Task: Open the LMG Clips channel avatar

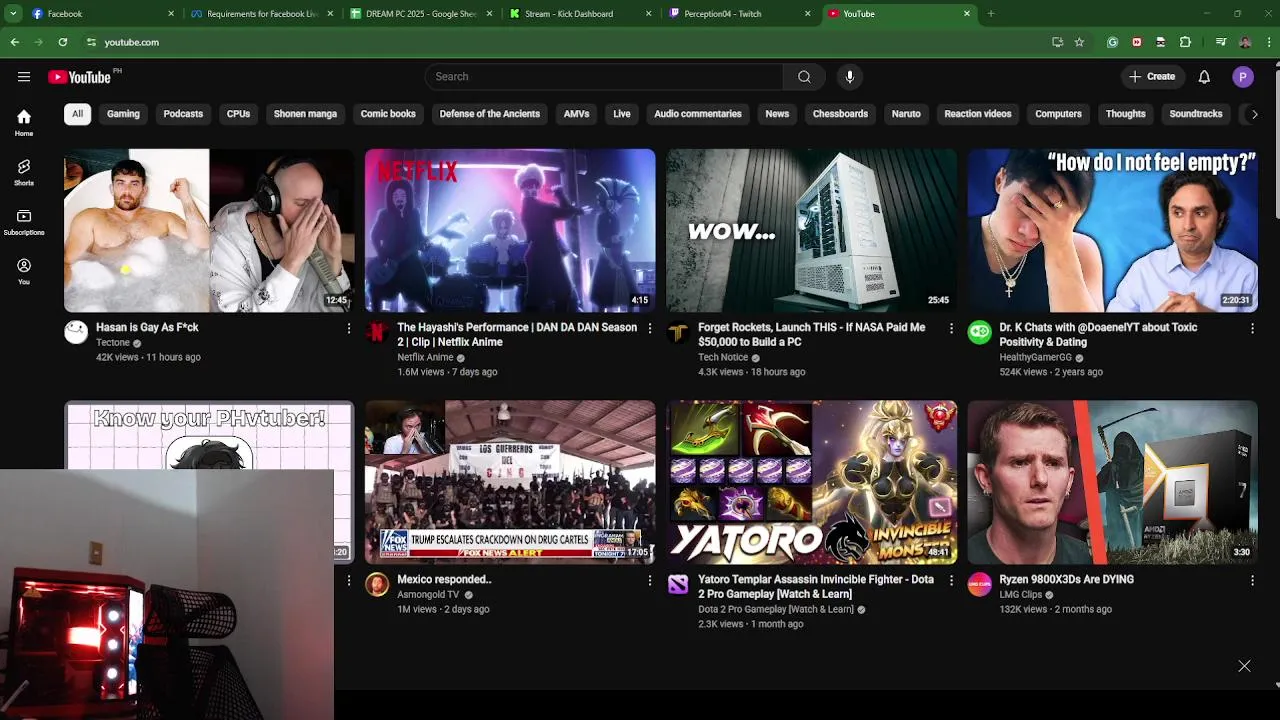Action: tap(979, 585)
